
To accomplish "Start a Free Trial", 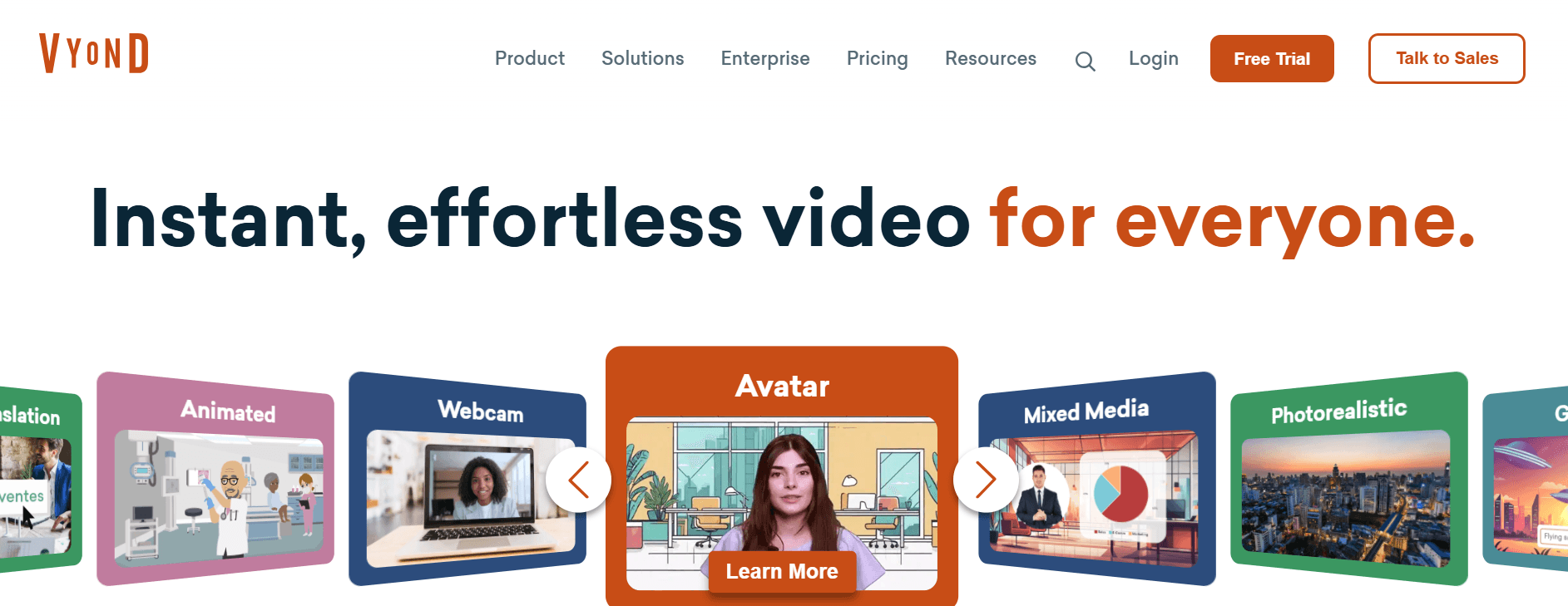I will coord(1272,59).
